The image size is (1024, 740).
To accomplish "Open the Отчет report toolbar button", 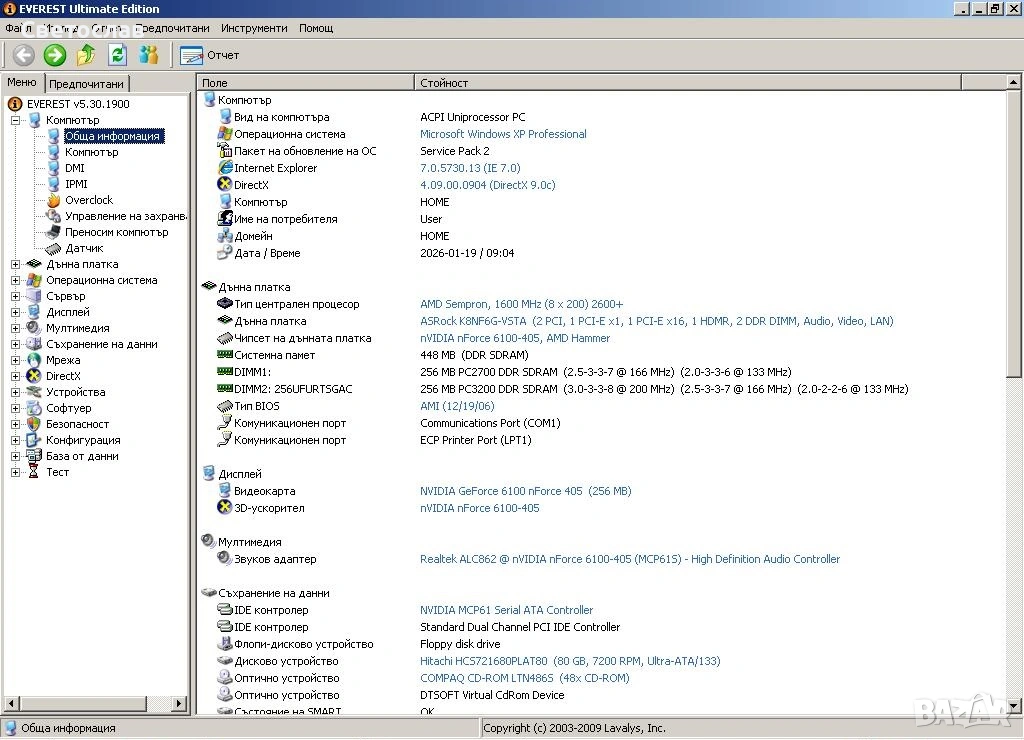I will click(x=211, y=55).
